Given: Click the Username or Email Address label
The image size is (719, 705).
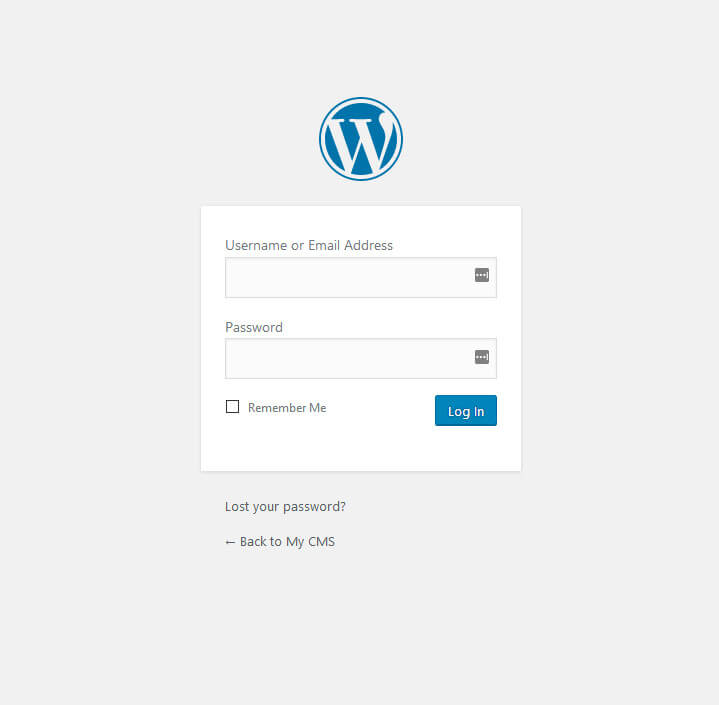Looking at the screenshot, I should coord(309,245).
